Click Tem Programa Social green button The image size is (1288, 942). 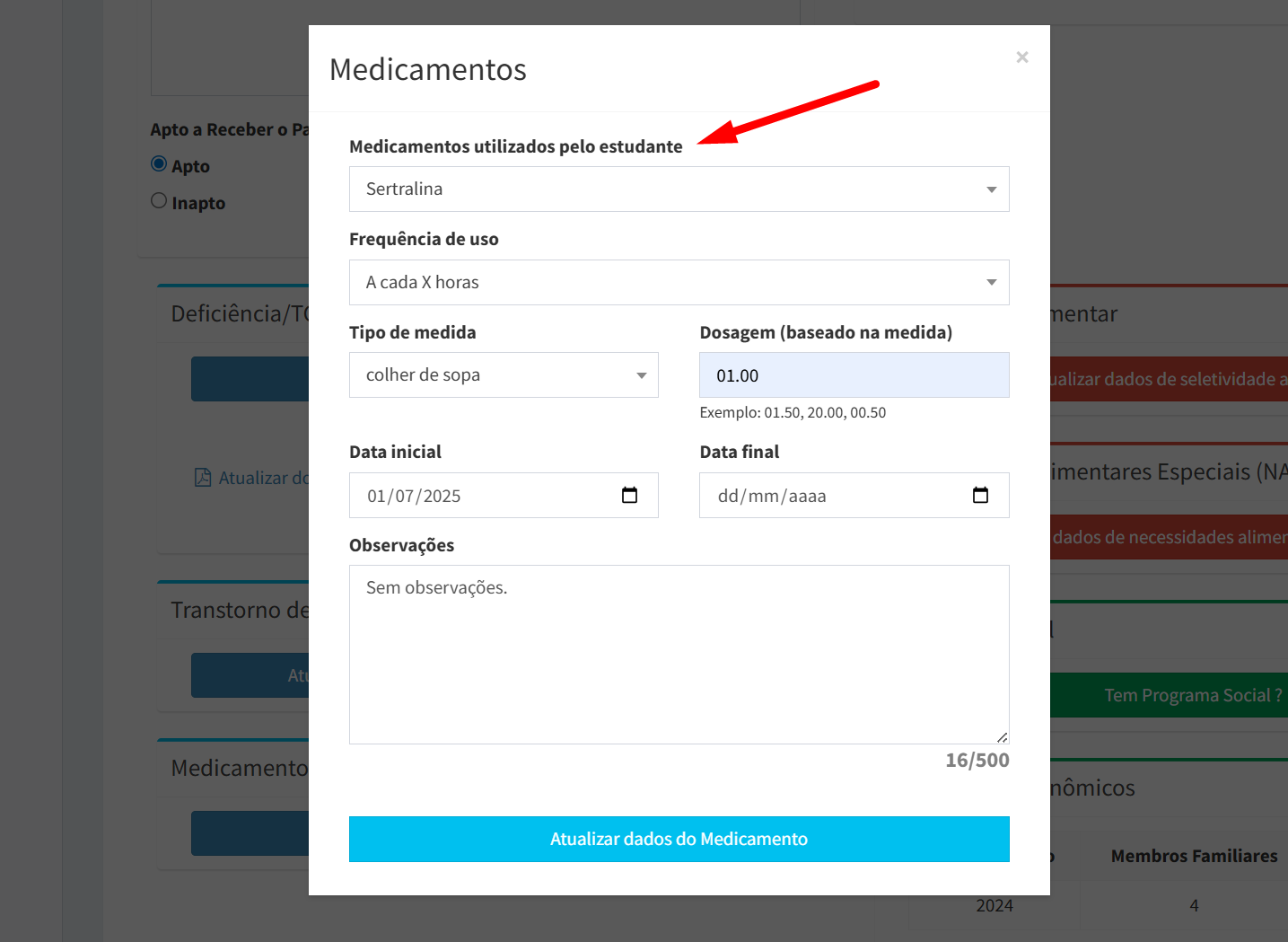coord(1169,695)
